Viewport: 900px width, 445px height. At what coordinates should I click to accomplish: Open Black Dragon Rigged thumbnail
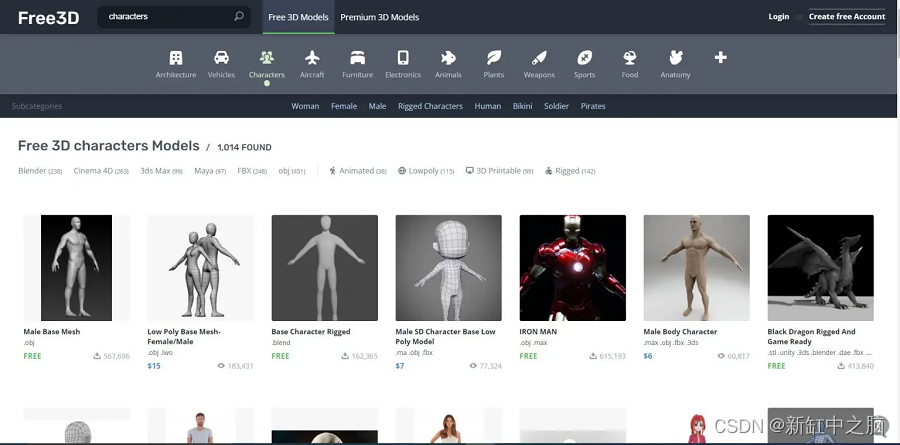pyautogui.click(x=820, y=268)
